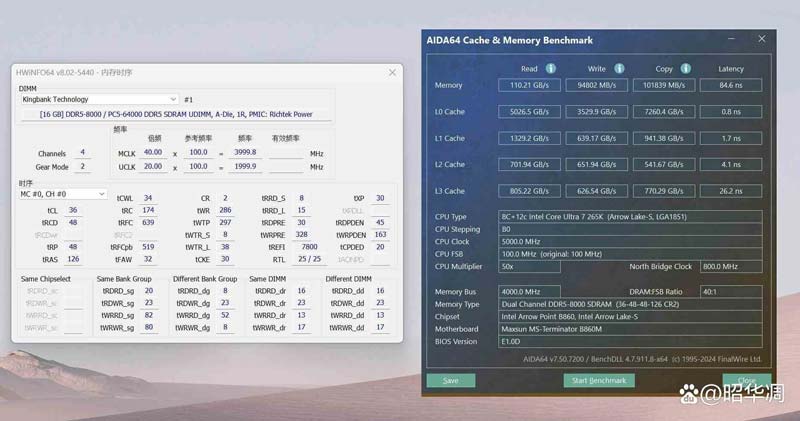Image resolution: width=800 pixels, height=421 pixels.
Task: Click the Memory Latency value 84.6 ns
Action: [x=731, y=85]
